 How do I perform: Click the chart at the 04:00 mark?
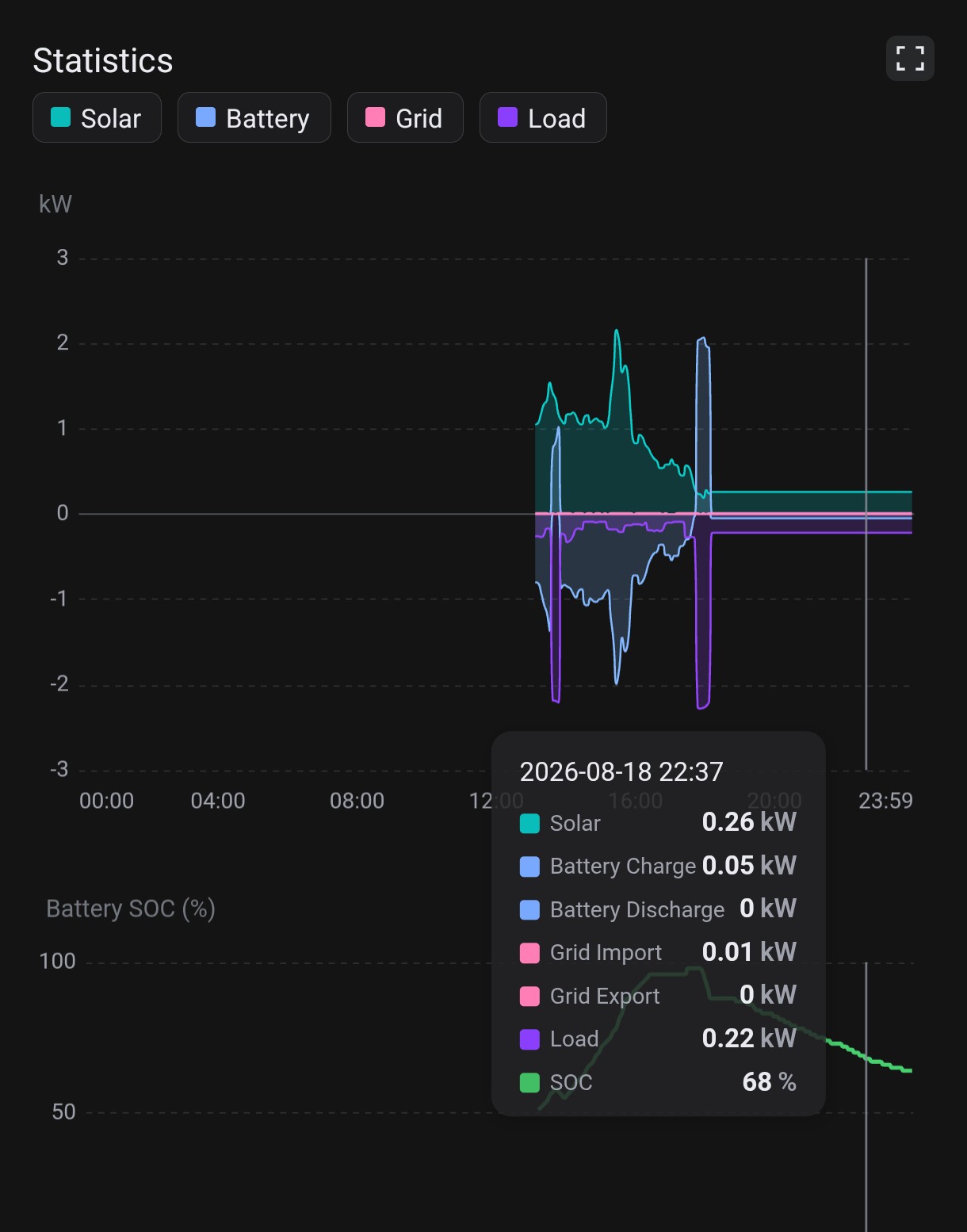(x=218, y=514)
